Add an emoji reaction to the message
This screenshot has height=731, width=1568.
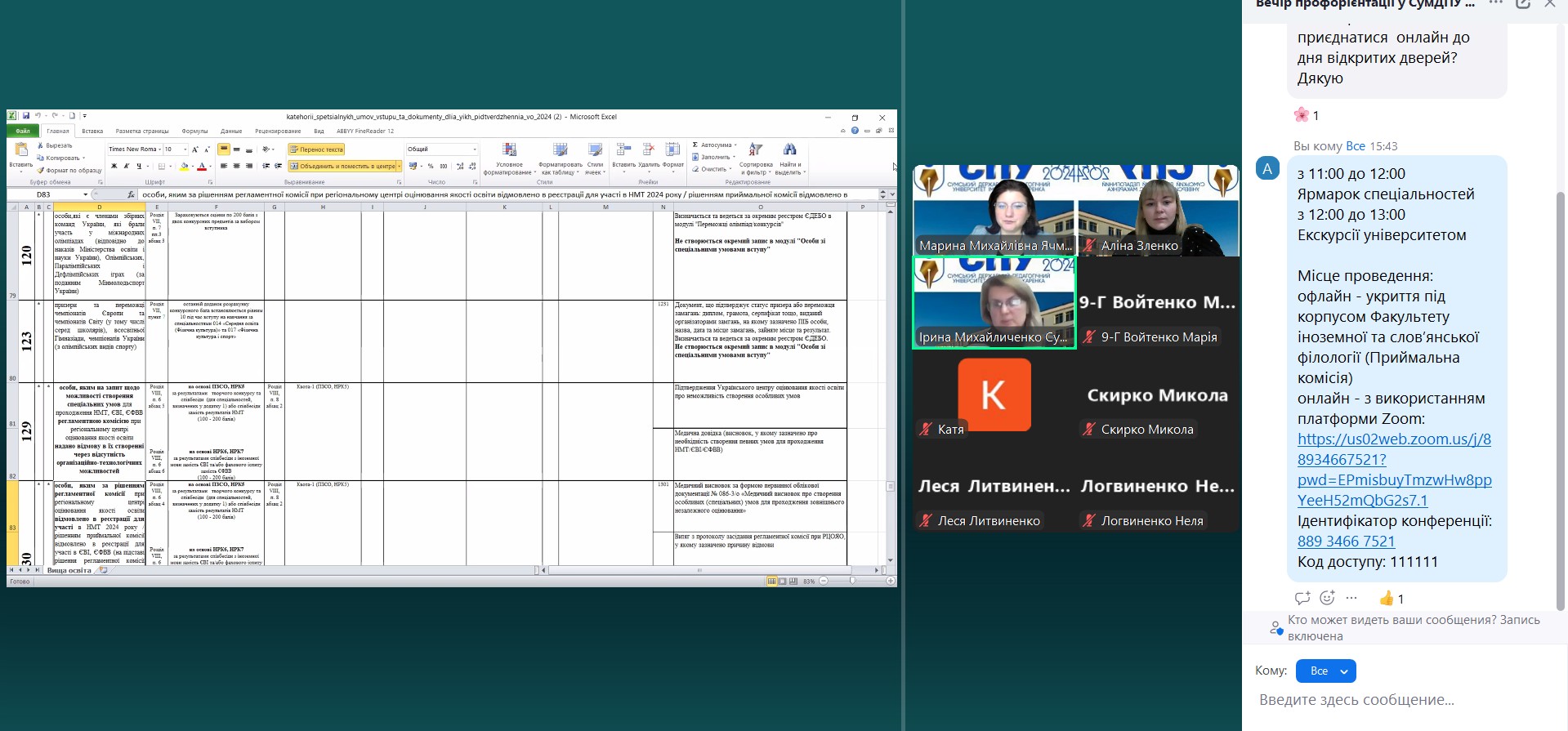(1328, 598)
